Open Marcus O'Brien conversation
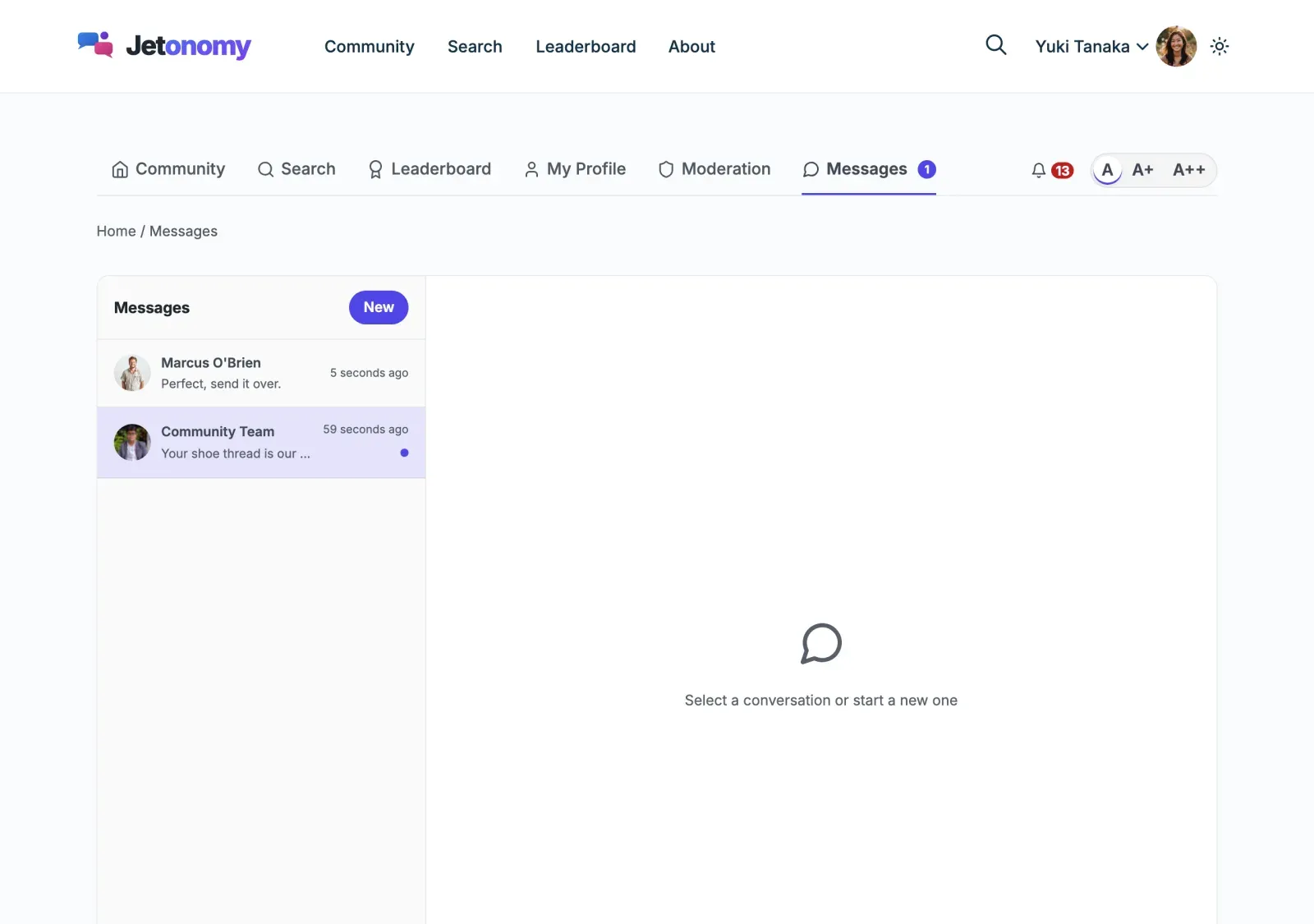 pos(261,373)
